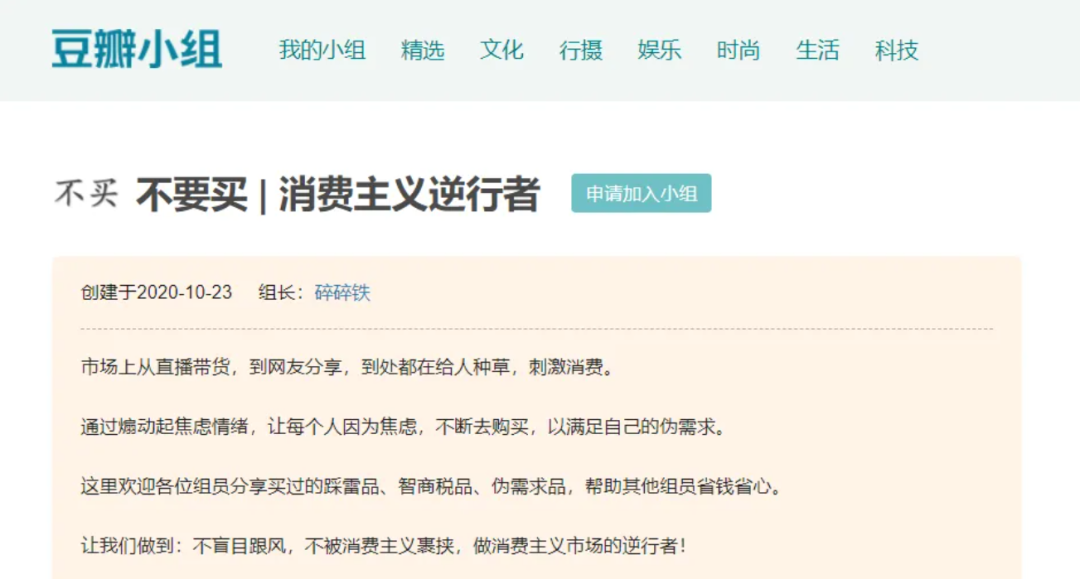Click the 申请加入小组 button
The image size is (1080, 579).
[641, 194]
